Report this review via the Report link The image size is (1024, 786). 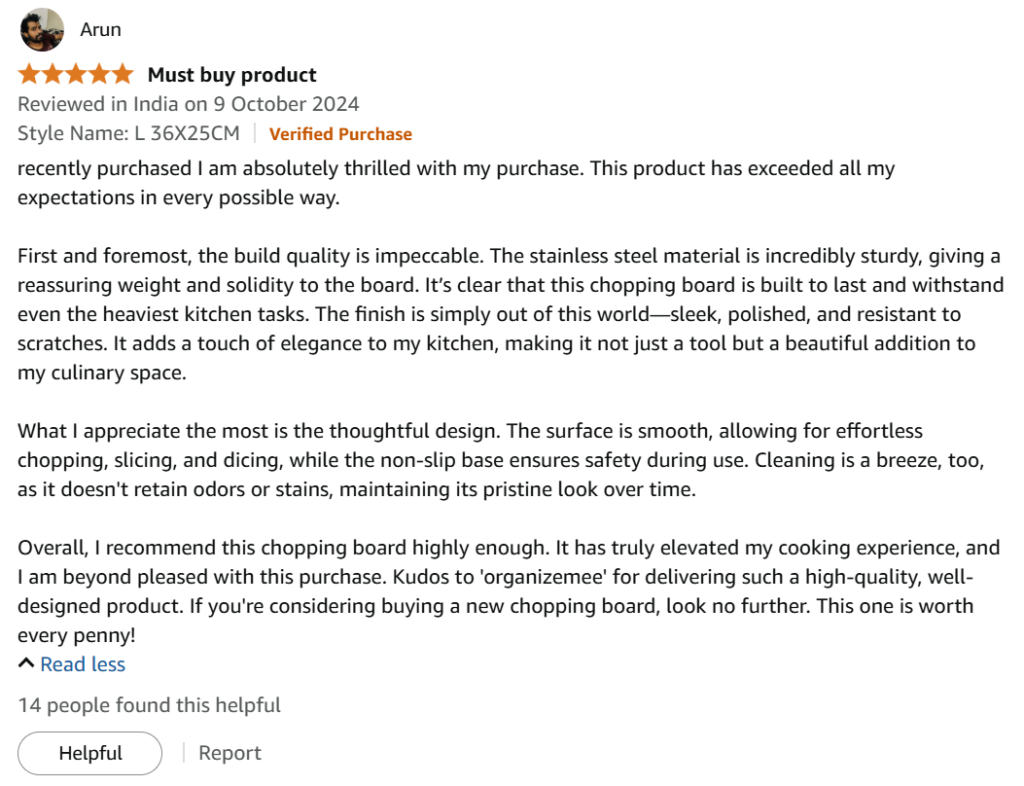(x=230, y=753)
